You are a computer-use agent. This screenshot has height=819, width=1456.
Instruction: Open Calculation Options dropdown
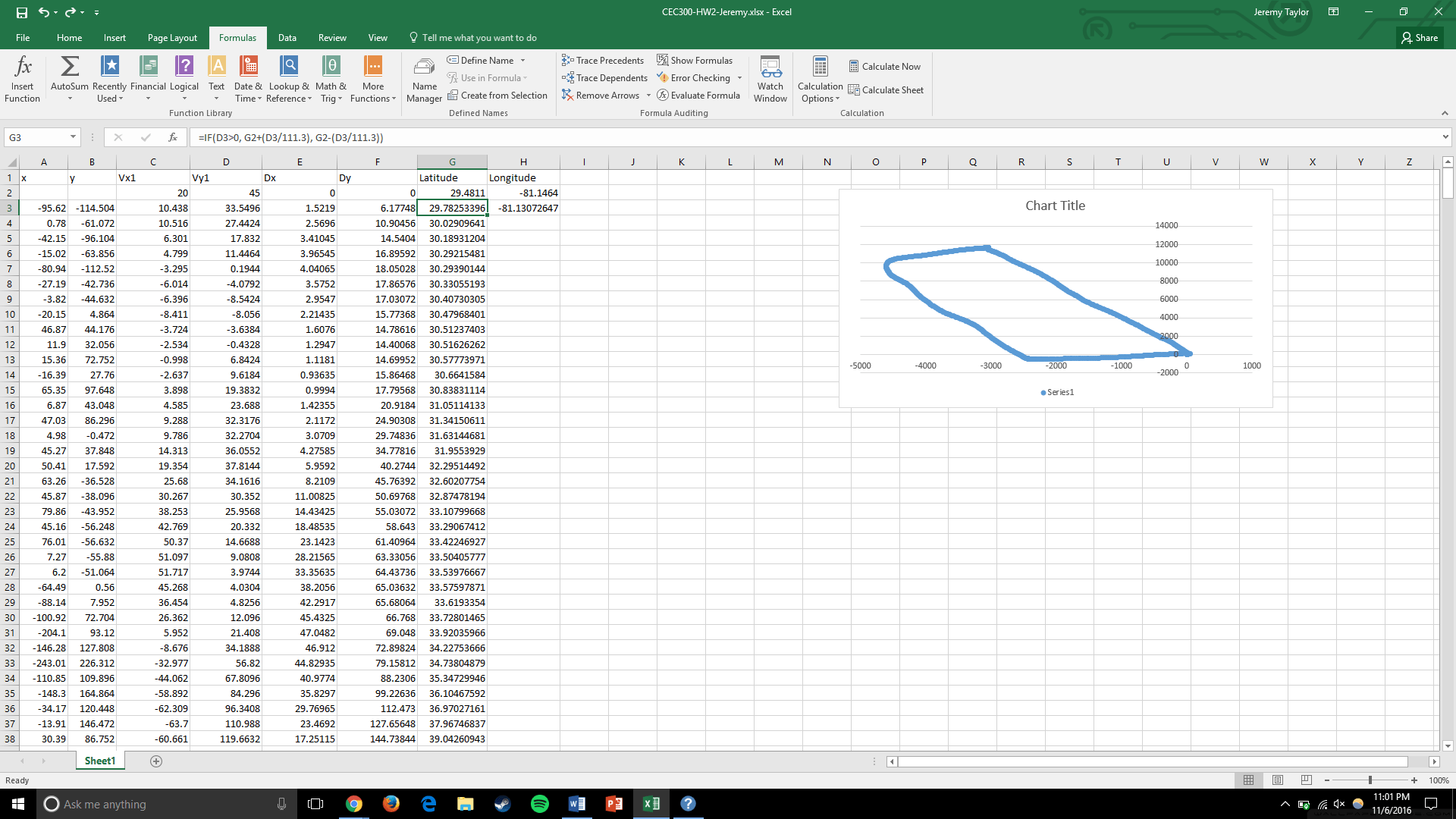[x=820, y=77]
